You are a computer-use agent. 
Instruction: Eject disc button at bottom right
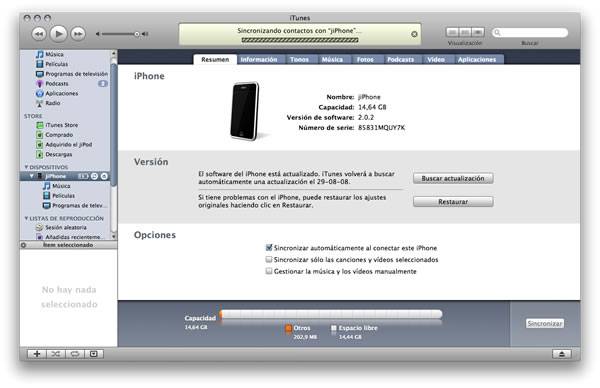click(561, 354)
